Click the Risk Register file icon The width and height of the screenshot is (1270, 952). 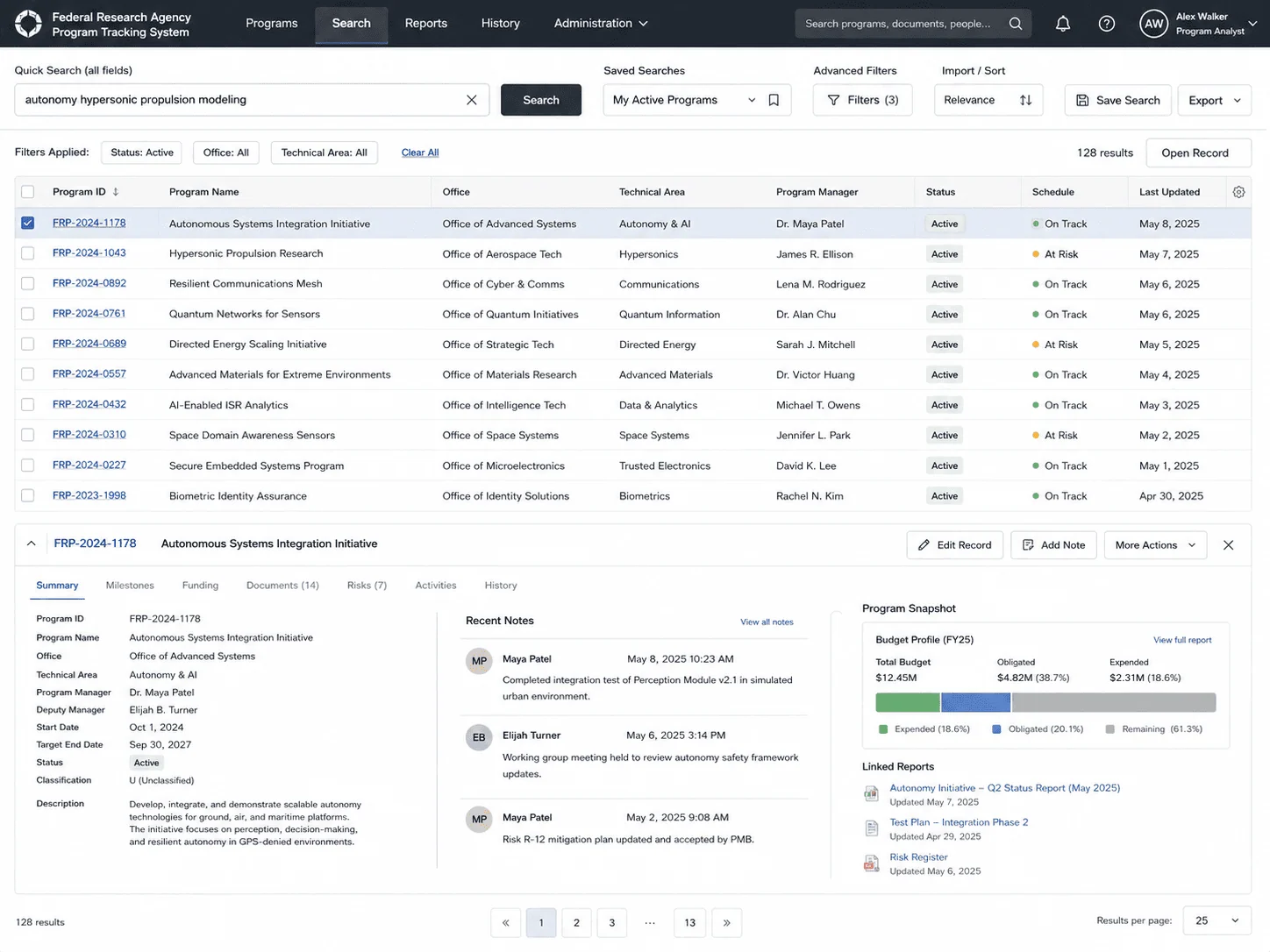tap(871, 863)
